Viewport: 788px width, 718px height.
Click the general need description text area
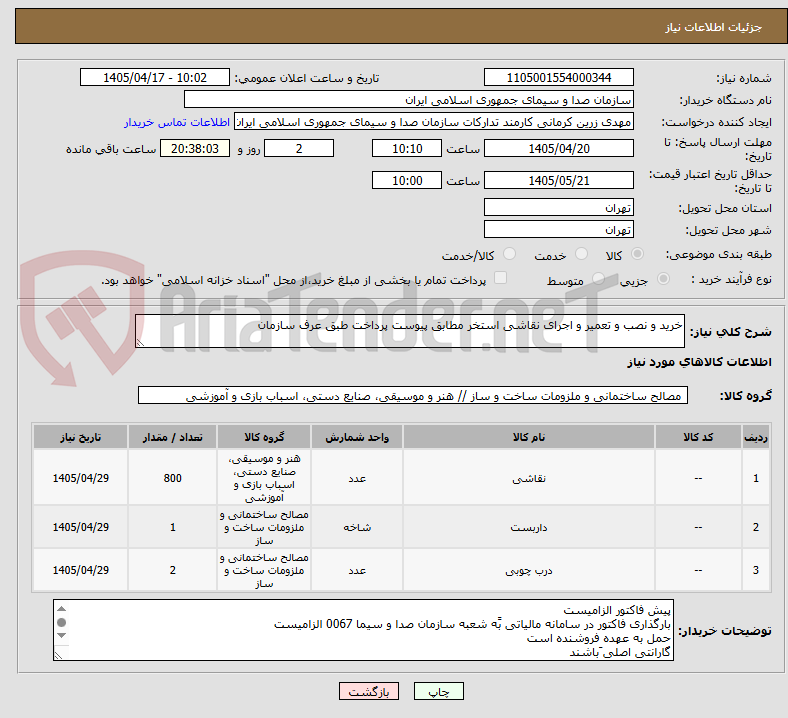coord(410,331)
